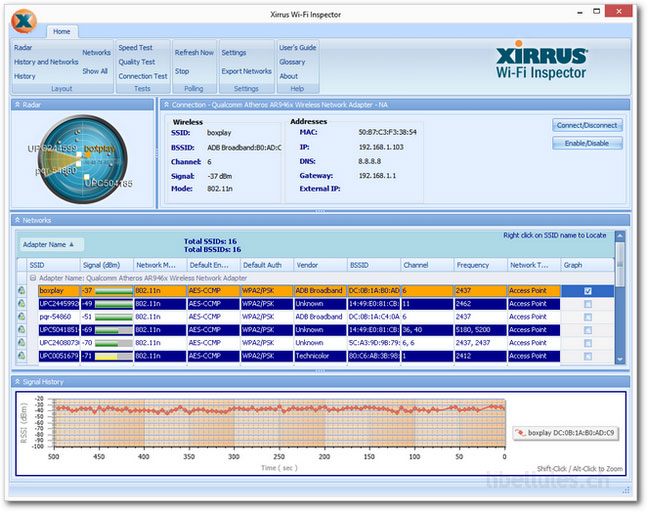Image resolution: width=648 pixels, height=512 pixels.
Task: Collapse the Networks panel
Action: click(17, 220)
